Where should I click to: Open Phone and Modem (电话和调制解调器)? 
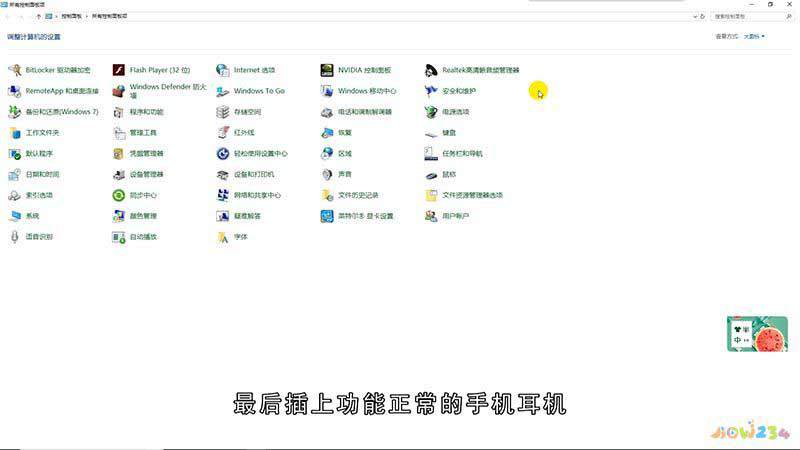point(357,112)
